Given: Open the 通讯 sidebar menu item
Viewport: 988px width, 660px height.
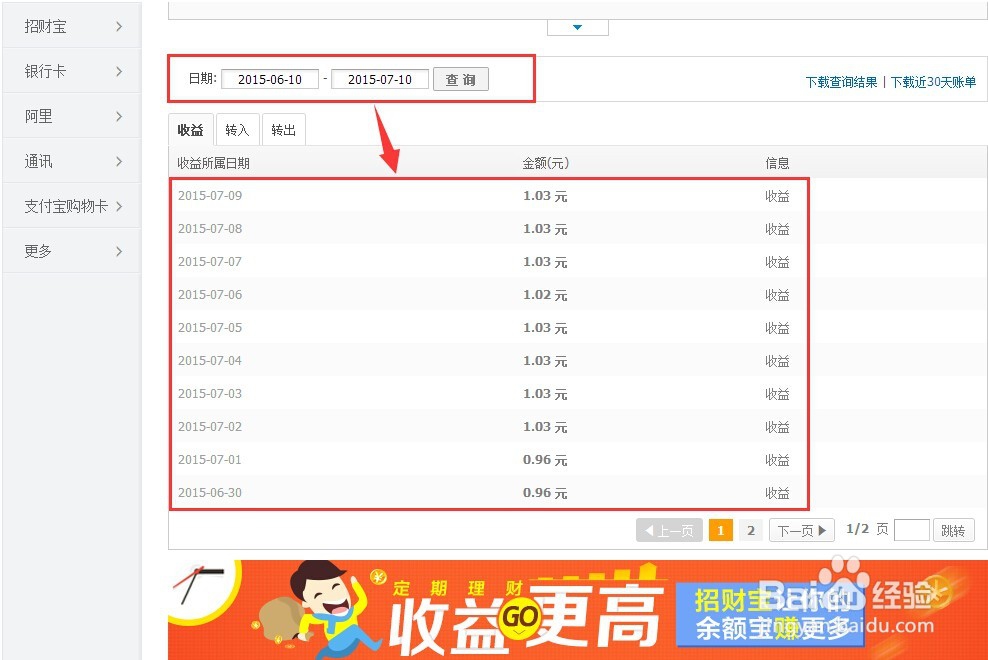Looking at the screenshot, I should pyautogui.click(x=70, y=161).
